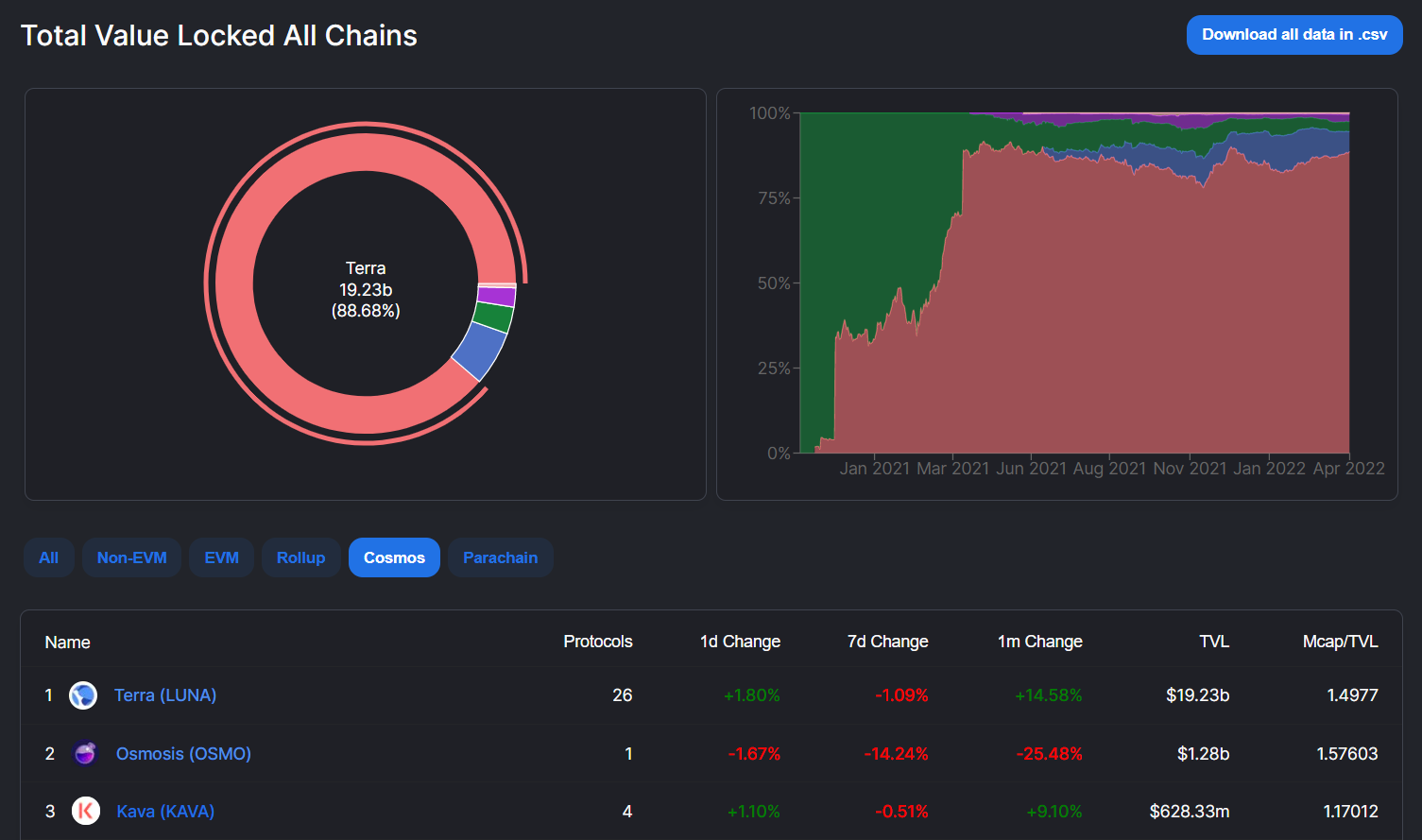The height and width of the screenshot is (840, 1422).
Task: Click the Terra chain logo icon
Action: (x=83, y=695)
